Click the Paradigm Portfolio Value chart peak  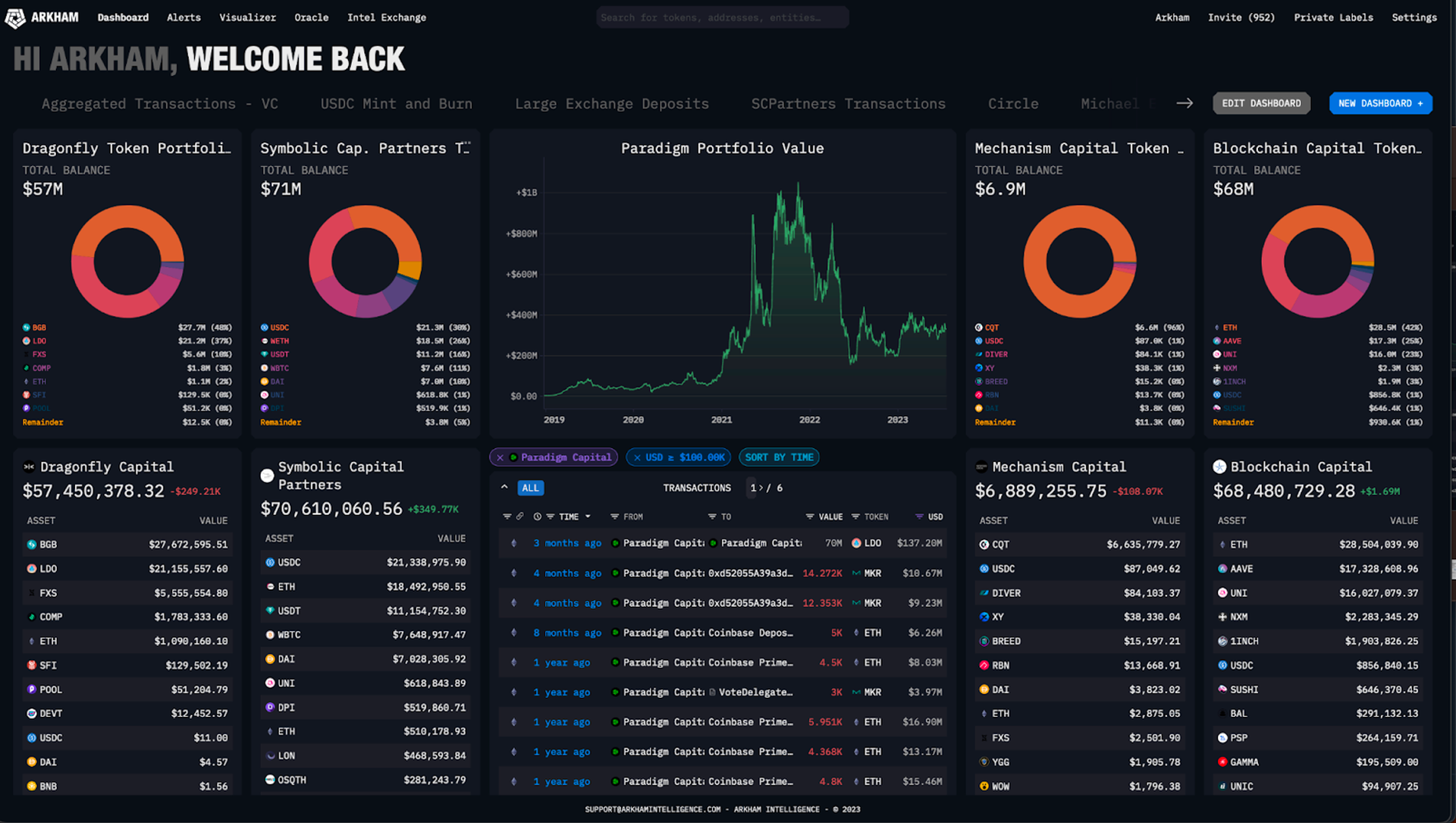click(798, 184)
